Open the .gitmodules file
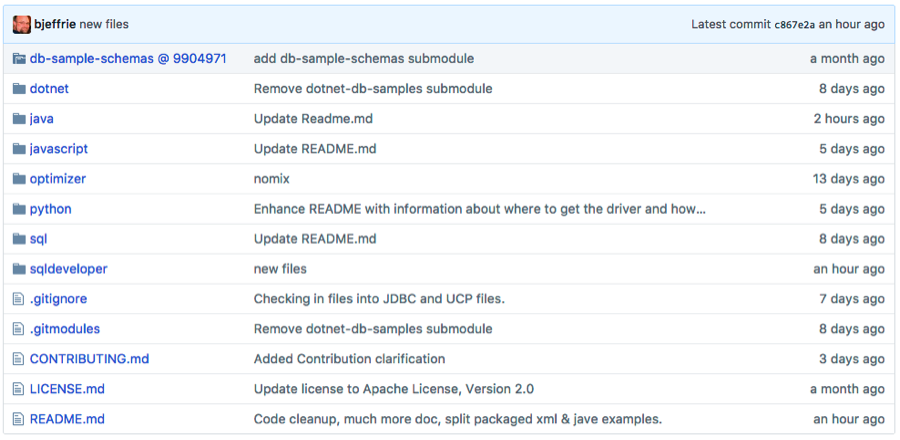900x440 pixels. (x=65, y=329)
